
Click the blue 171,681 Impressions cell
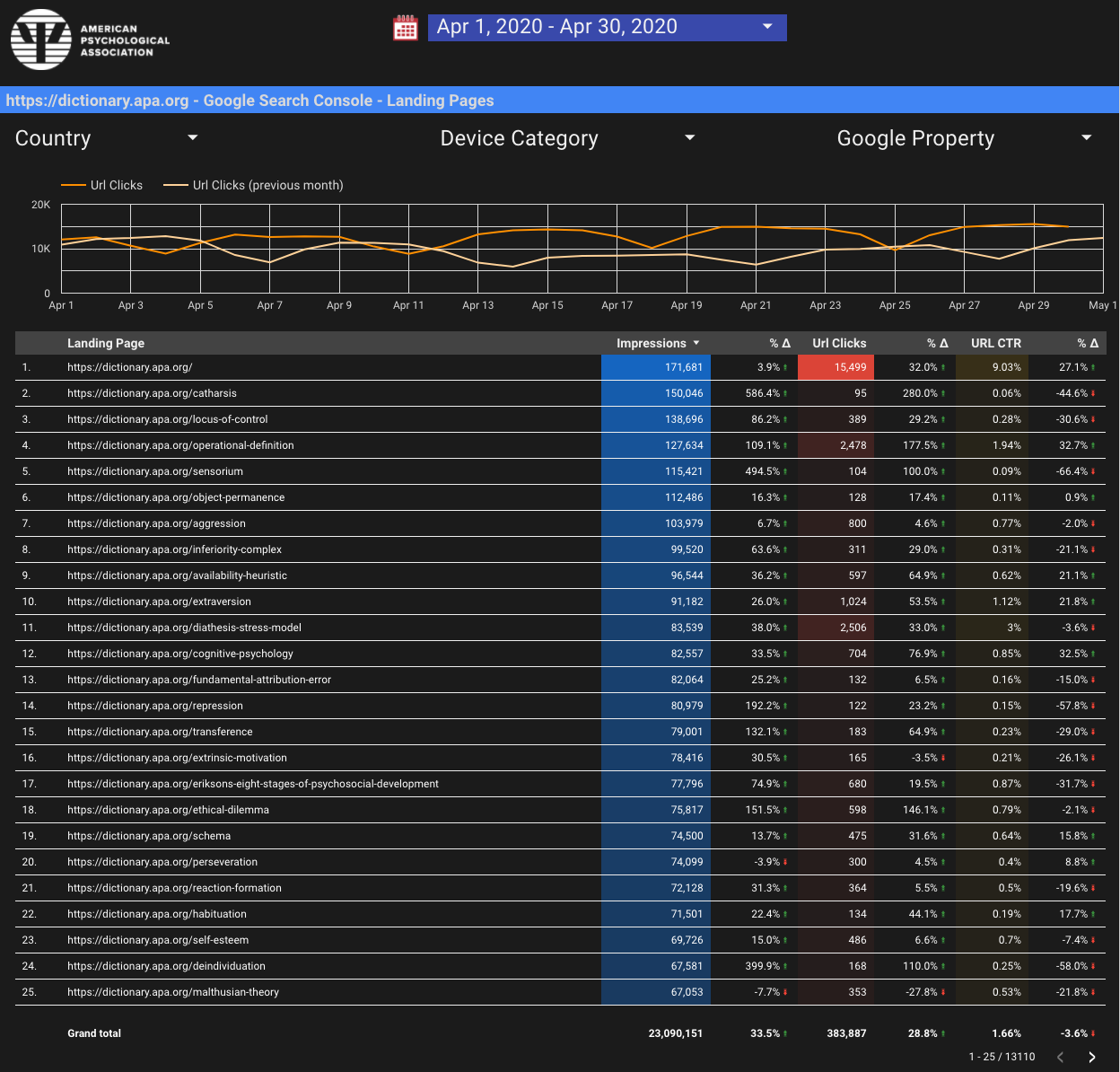point(655,367)
